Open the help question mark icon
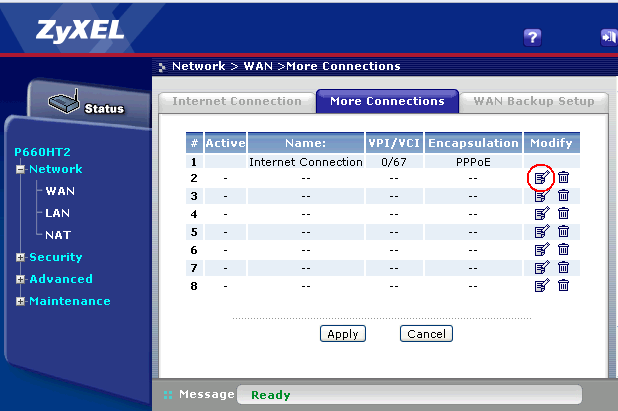618x411 pixels. point(533,37)
